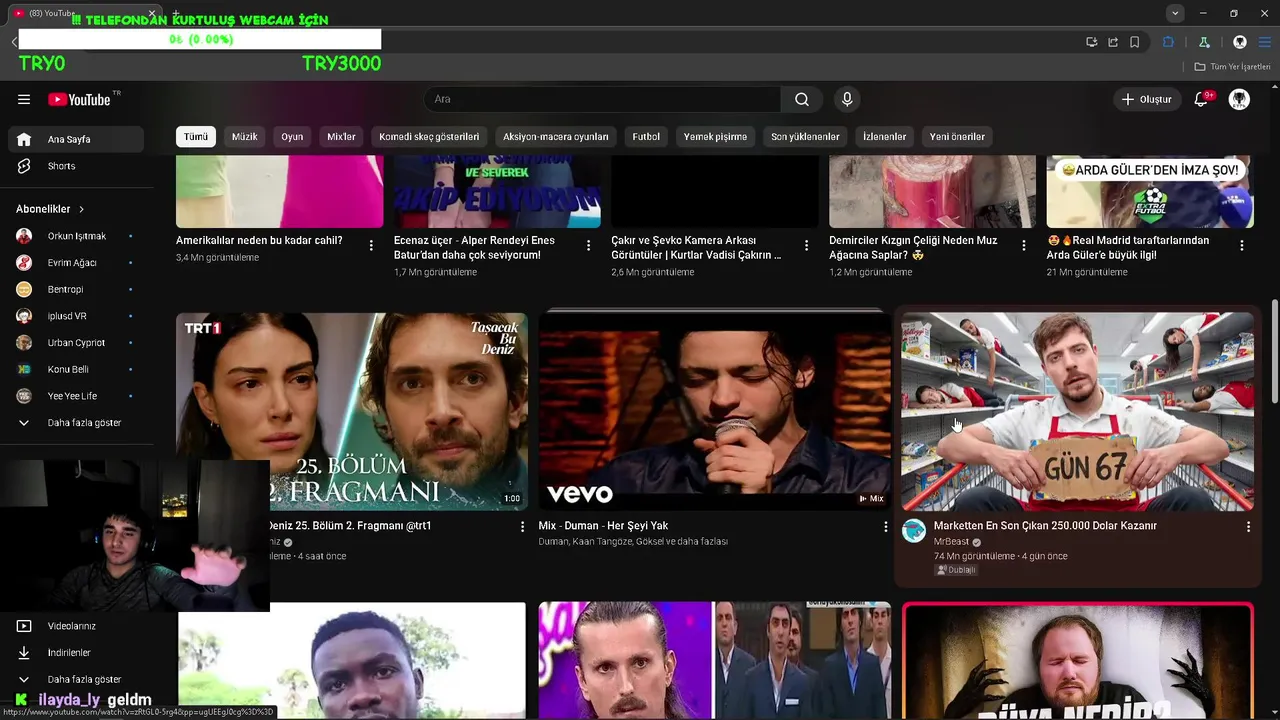Open the browser profile icon
The height and width of the screenshot is (720, 1280).
pyautogui.click(x=1240, y=42)
